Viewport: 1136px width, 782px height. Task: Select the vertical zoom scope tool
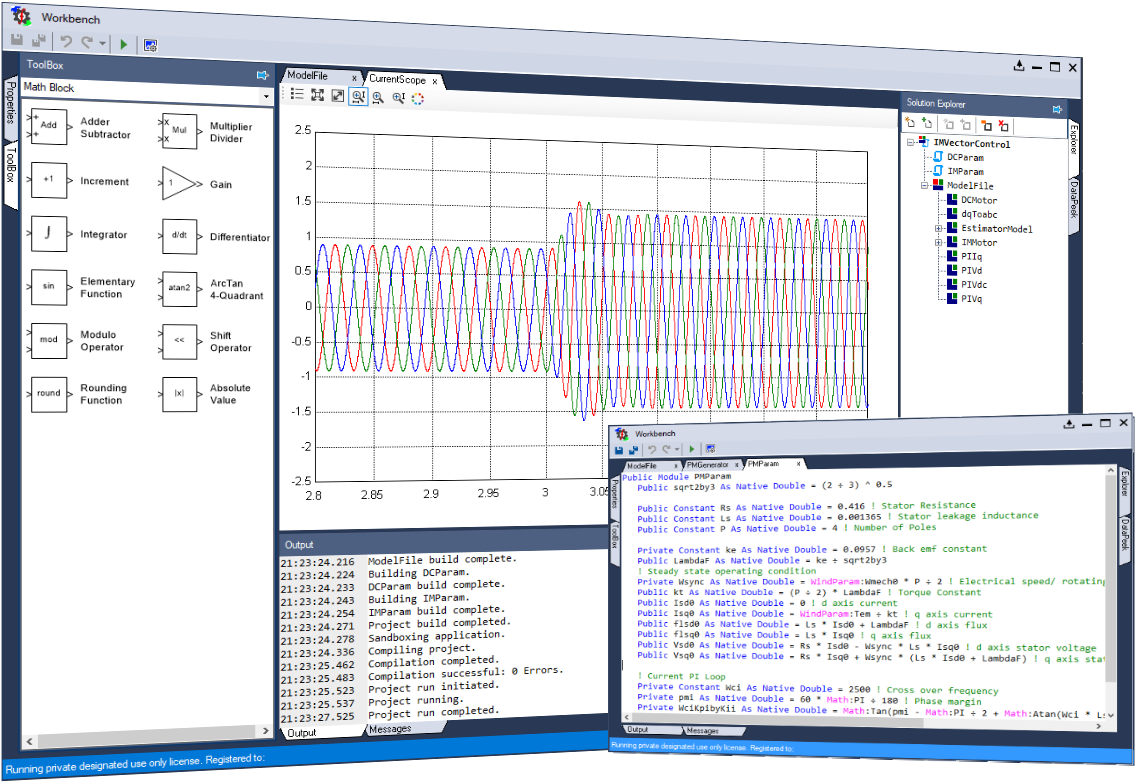(x=398, y=98)
